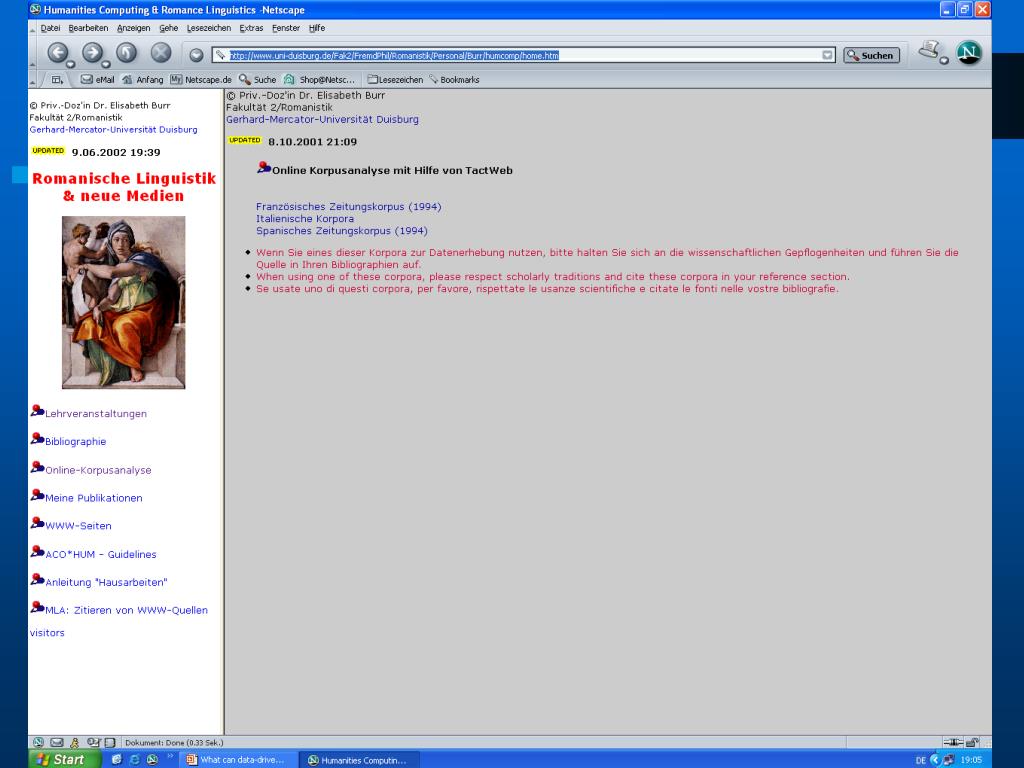Go back with the Back arrow button

click(x=57, y=53)
